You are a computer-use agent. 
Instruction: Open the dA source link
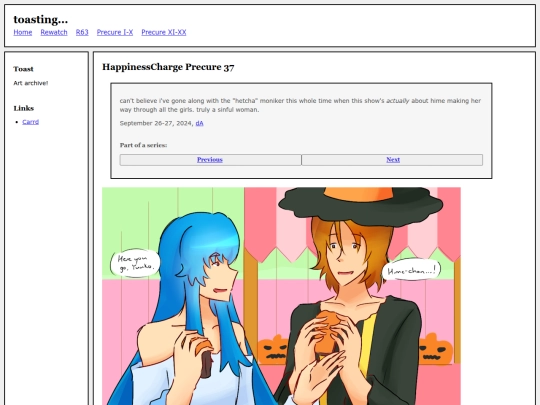click(199, 123)
